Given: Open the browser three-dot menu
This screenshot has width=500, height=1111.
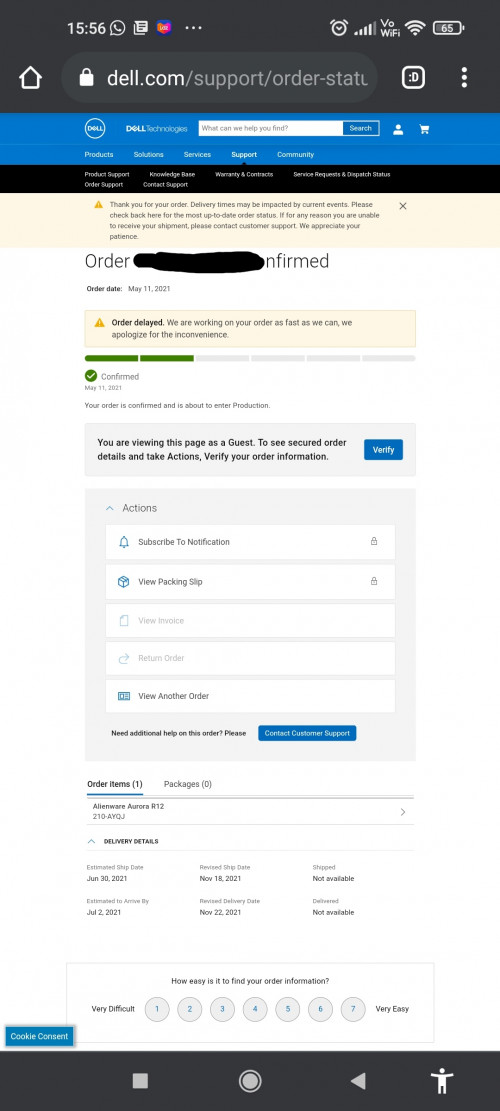Looking at the screenshot, I should tap(464, 77).
